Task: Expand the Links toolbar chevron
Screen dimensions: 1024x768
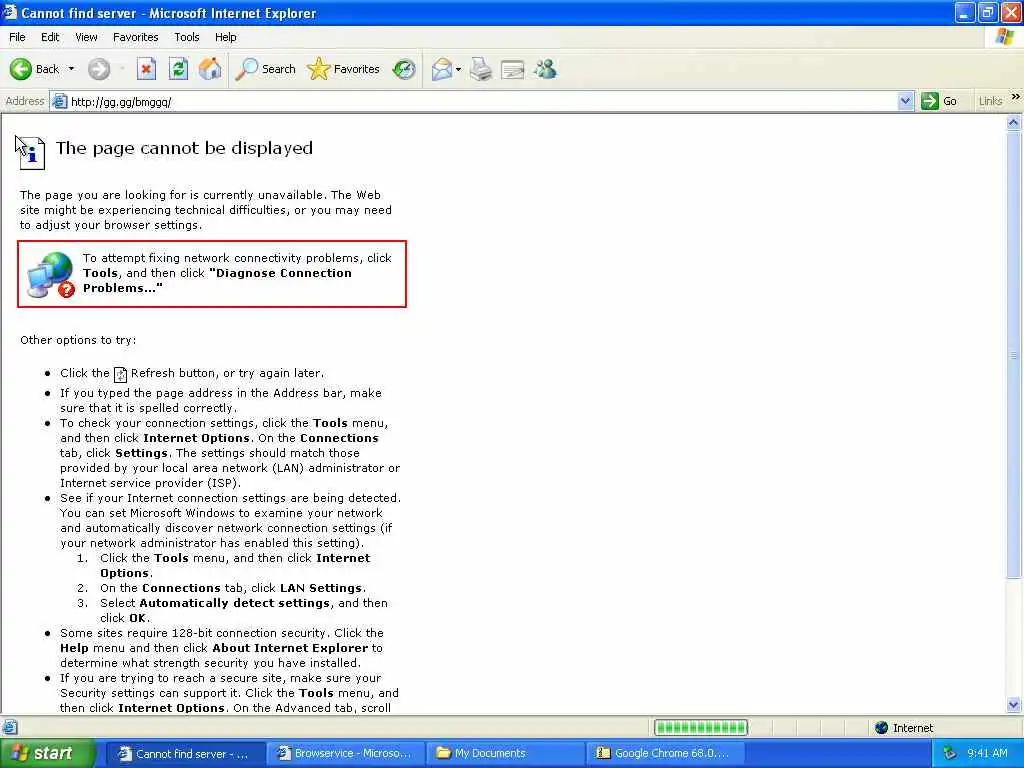Action: (1015, 97)
